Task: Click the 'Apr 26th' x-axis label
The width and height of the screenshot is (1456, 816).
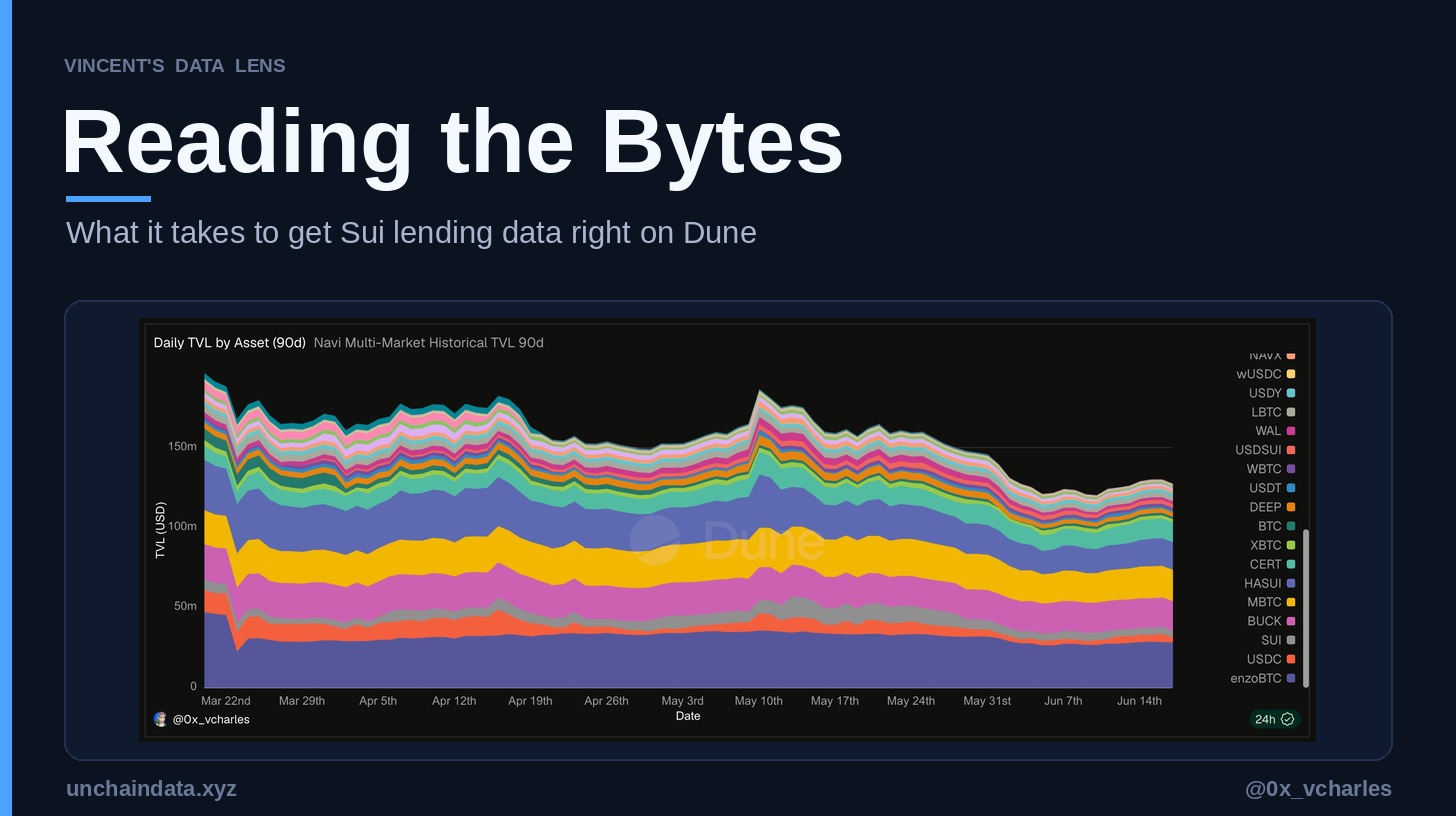Action: pyautogui.click(x=606, y=701)
